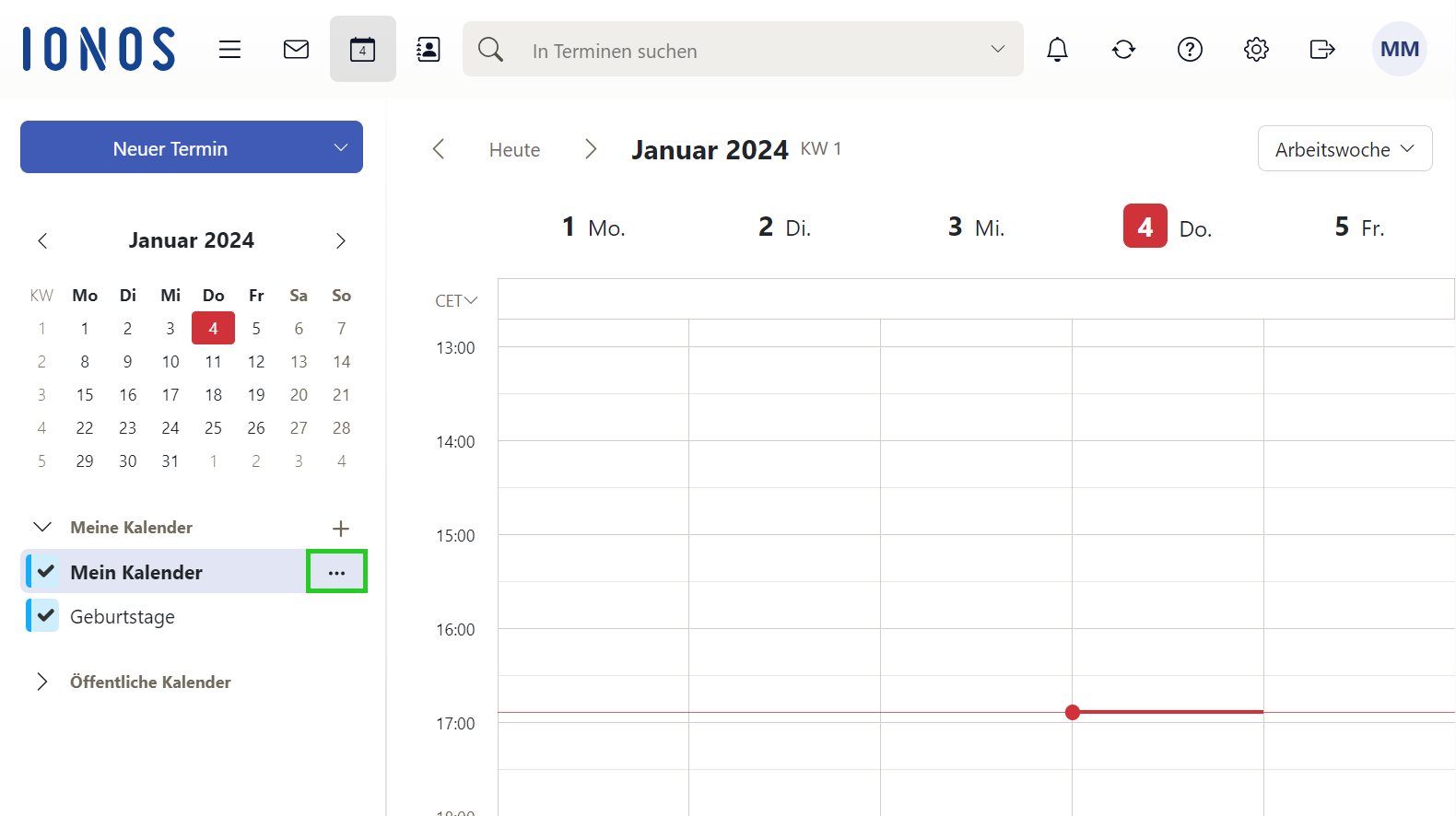Click the 4 Do. day header
This screenshot has width=1456, height=816.
(1168, 227)
